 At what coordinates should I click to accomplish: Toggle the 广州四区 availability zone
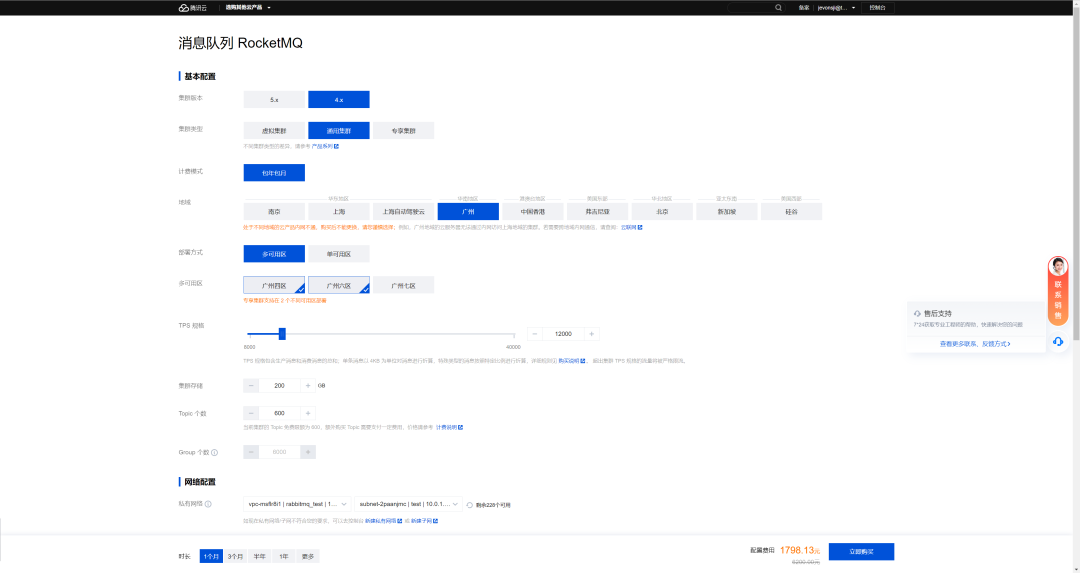tap(274, 285)
